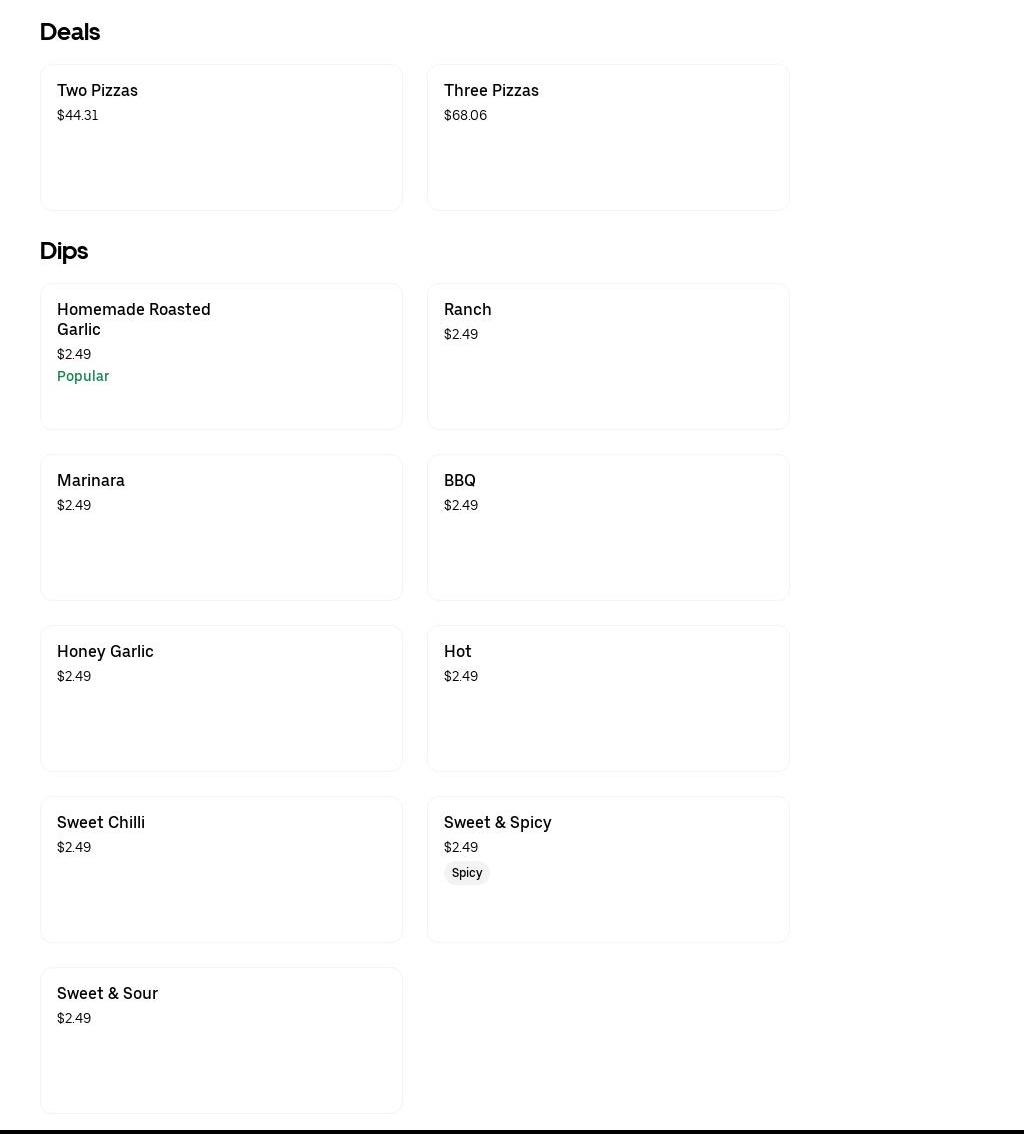The width and height of the screenshot is (1024, 1134).
Task: Add the Ranch dip item
Action: 608,357
